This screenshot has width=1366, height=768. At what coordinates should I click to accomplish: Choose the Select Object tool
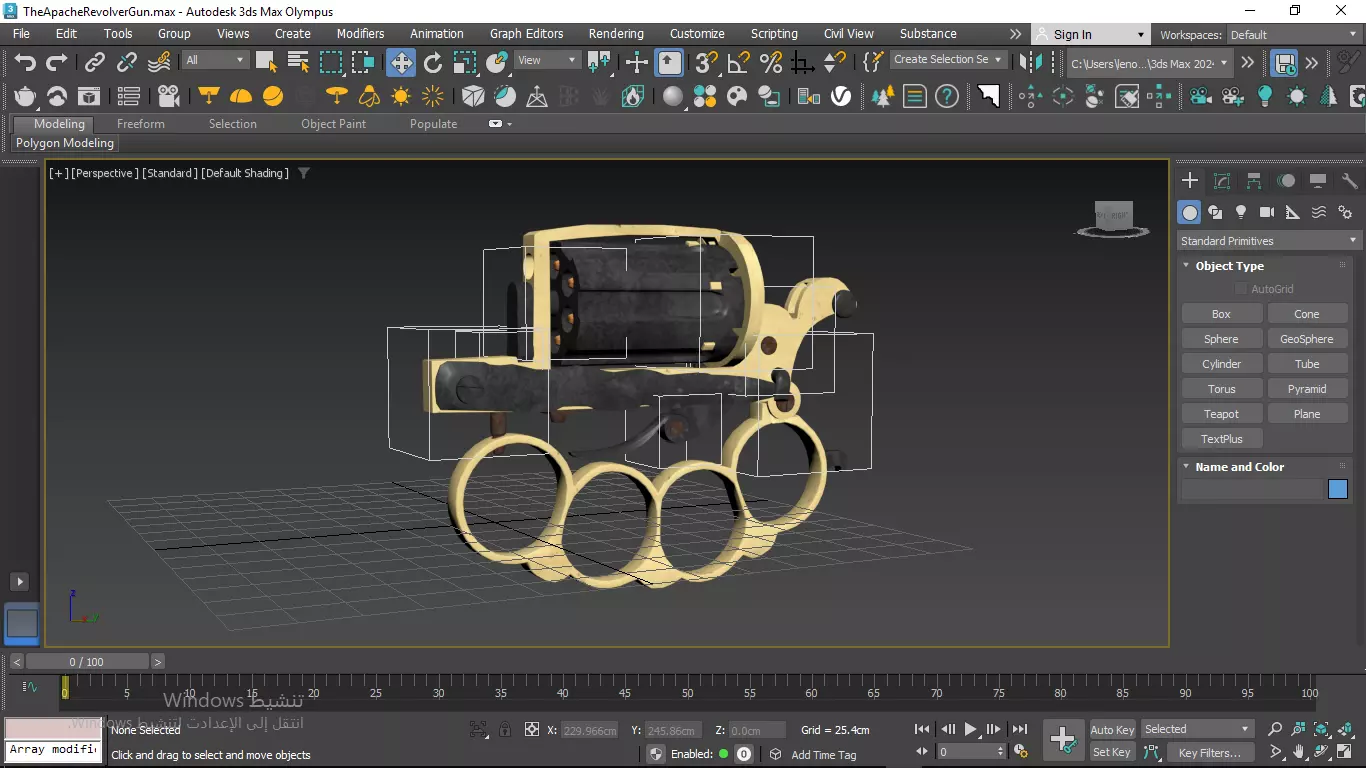point(266,62)
